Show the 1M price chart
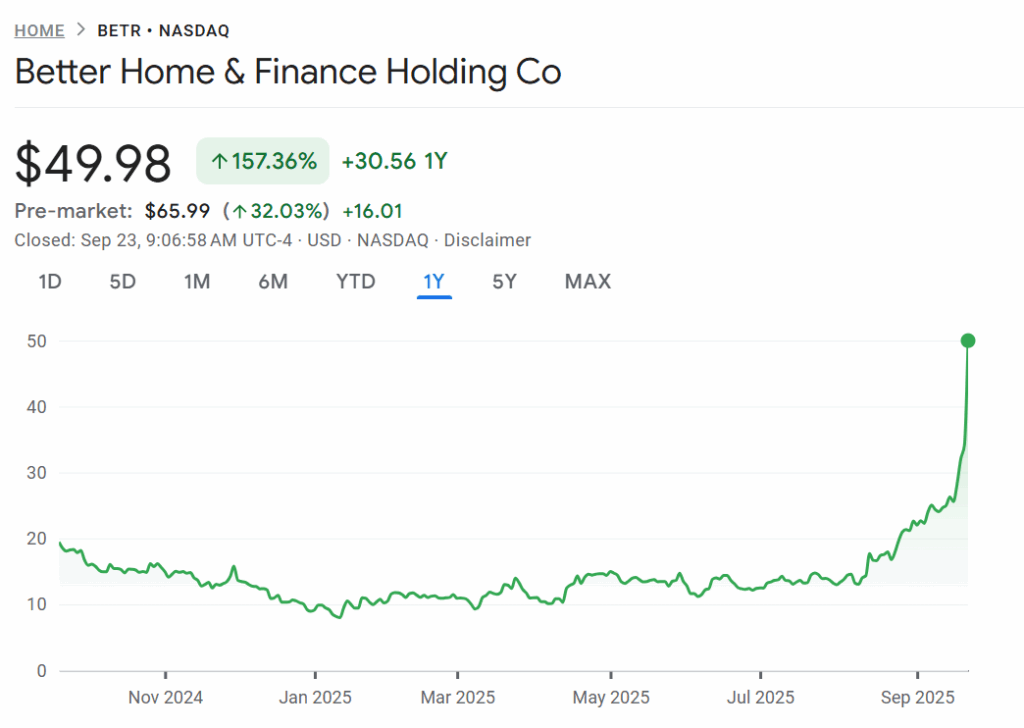This screenshot has height=728, width=1024. pyautogui.click(x=197, y=281)
